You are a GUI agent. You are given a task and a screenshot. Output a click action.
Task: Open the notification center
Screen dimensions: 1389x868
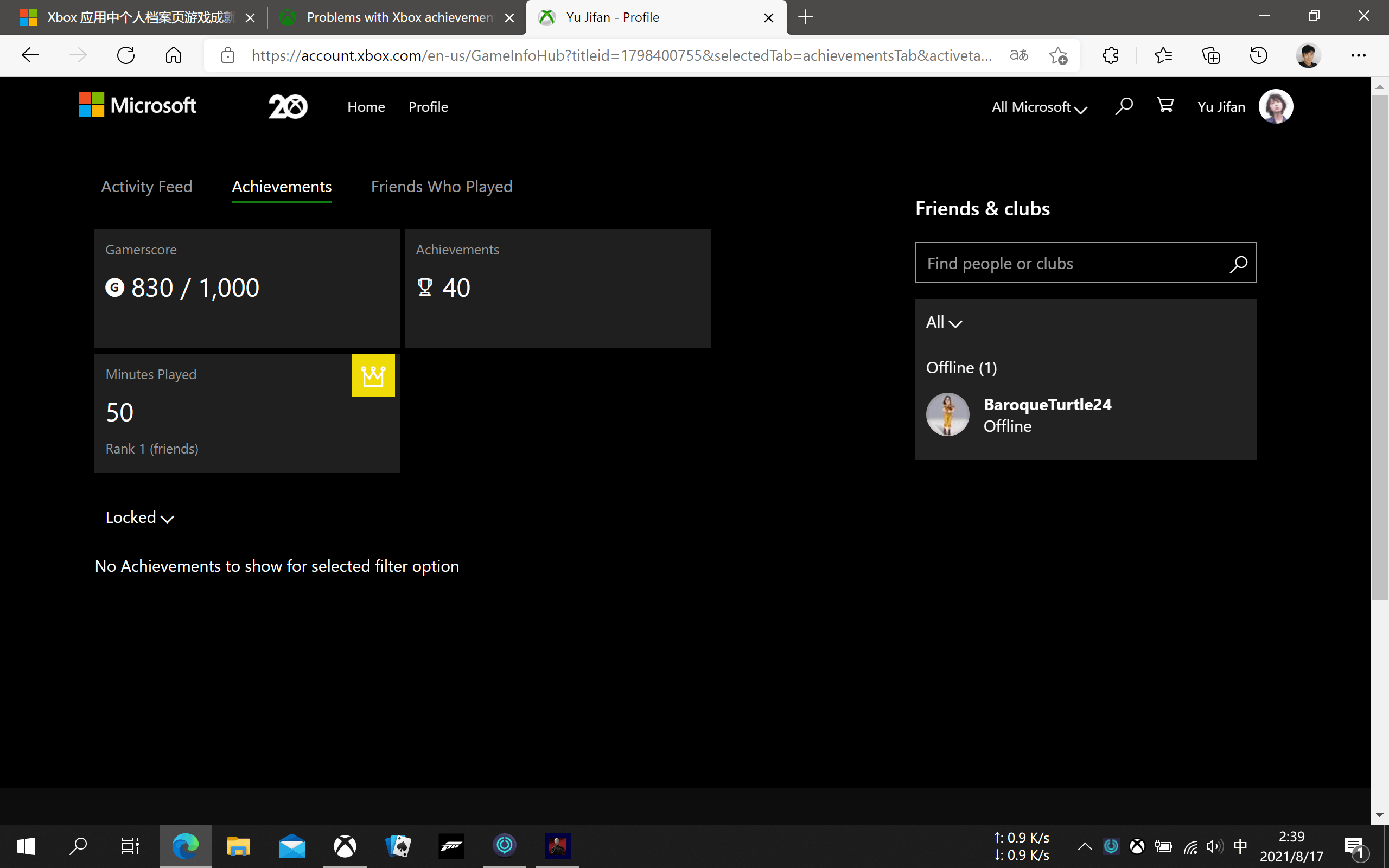1356,847
